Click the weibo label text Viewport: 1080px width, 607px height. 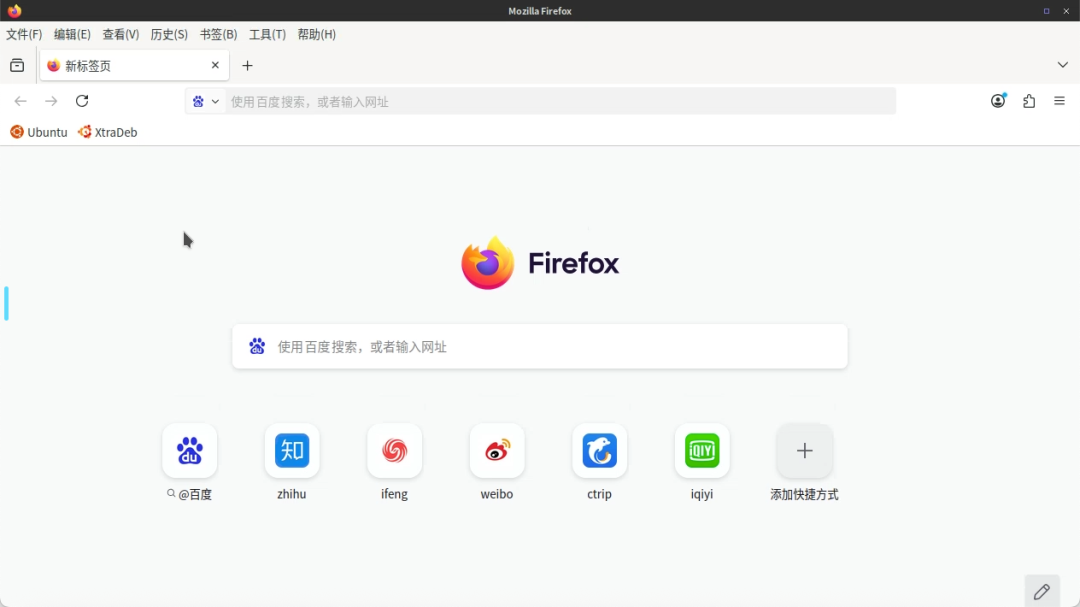497,494
